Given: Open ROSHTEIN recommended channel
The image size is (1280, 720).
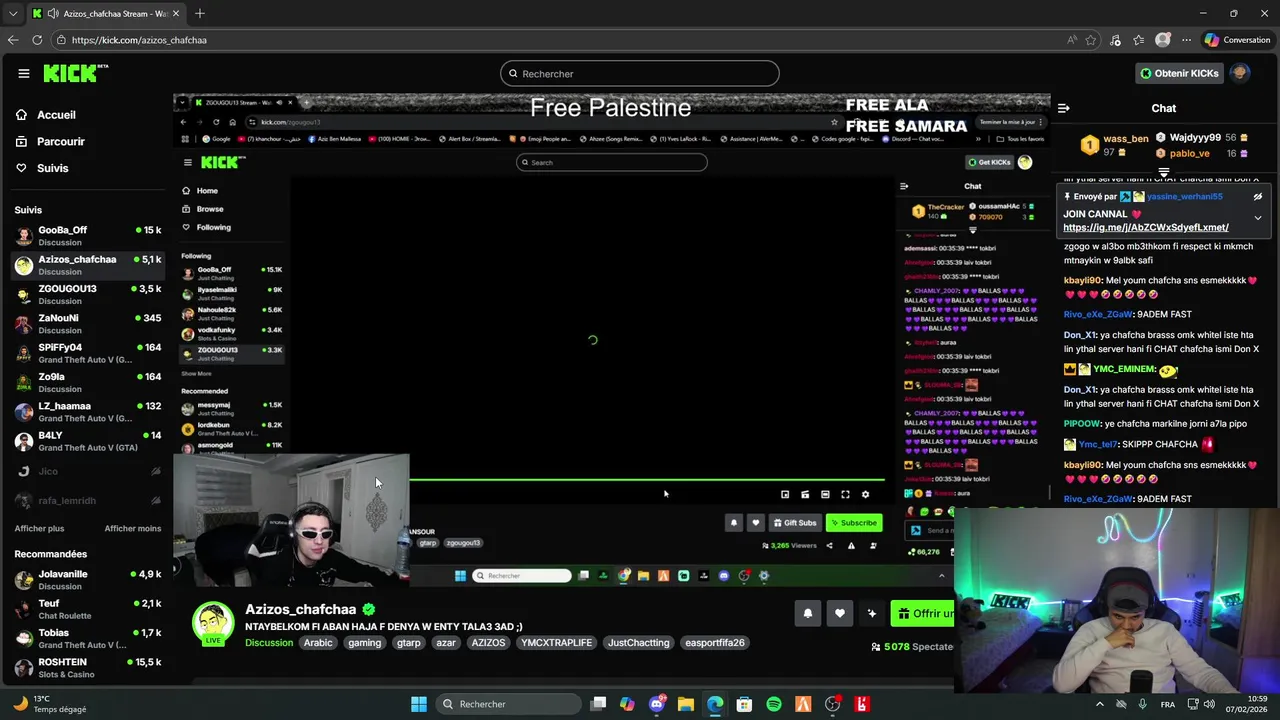Looking at the screenshot, I should pyautogui.click(x=88, y=667).
